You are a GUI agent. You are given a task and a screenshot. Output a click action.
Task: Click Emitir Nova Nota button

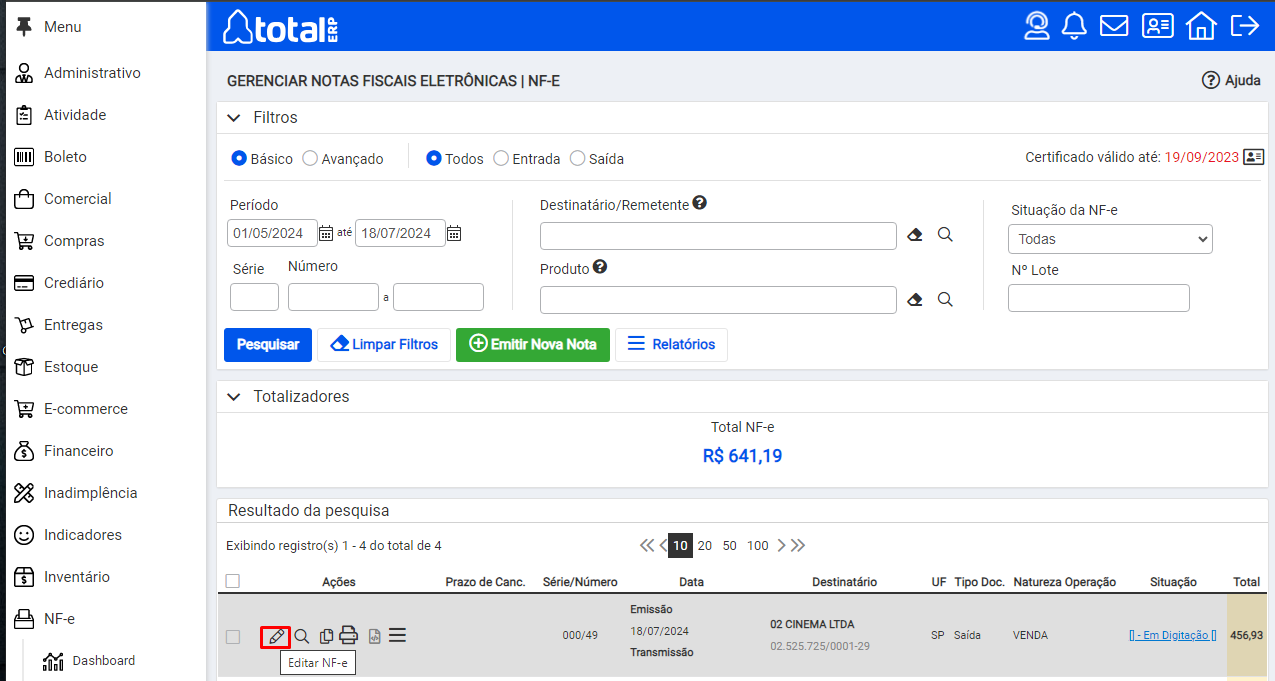click(x=533, y=344)
